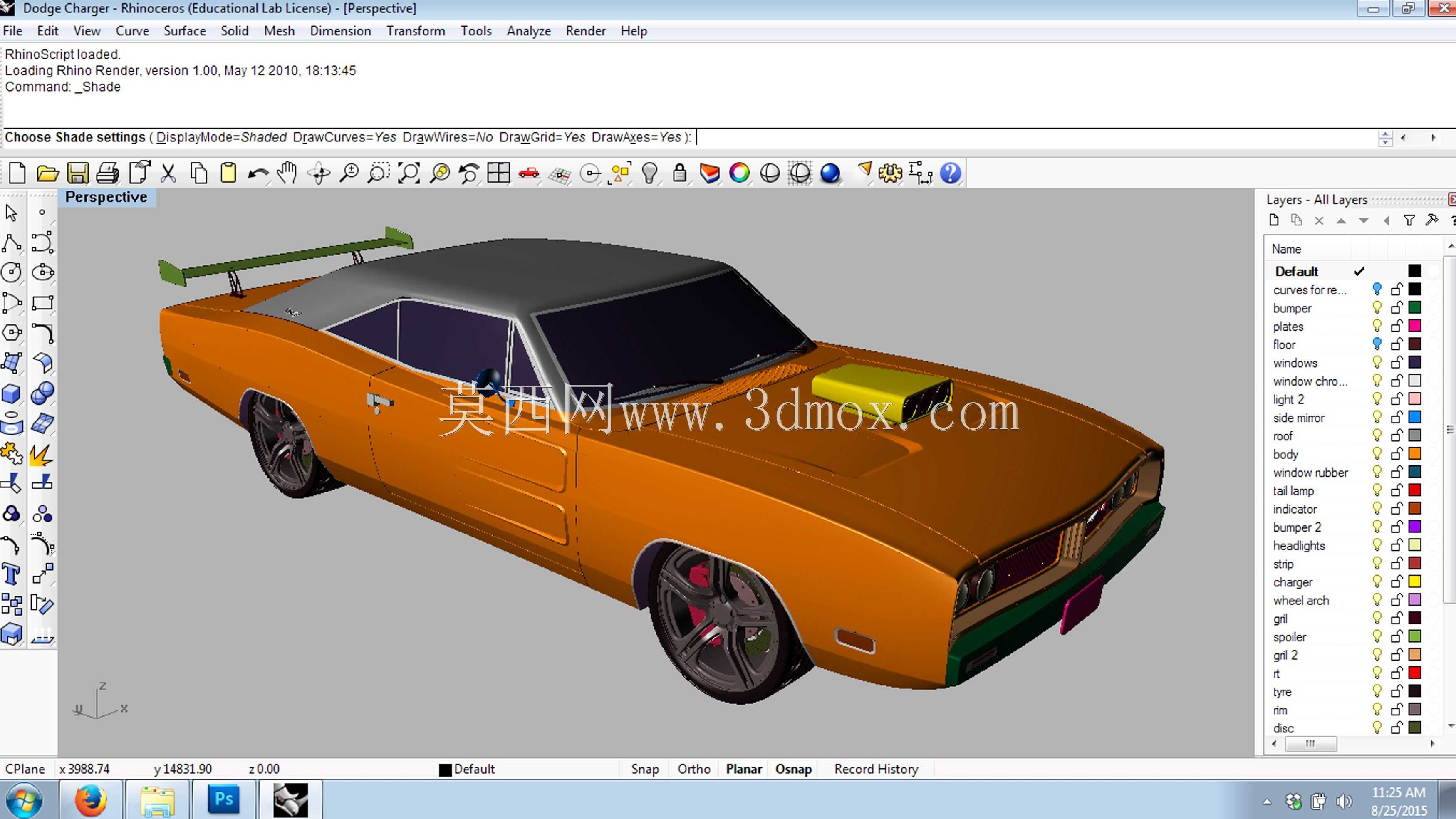Open the Curve menu
This screenshot has height=819, width=1456.
tap(132, 31)
